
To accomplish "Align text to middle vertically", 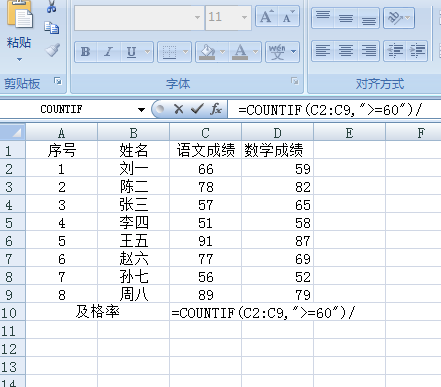I will pyautogui.click(x=346, y=17).
